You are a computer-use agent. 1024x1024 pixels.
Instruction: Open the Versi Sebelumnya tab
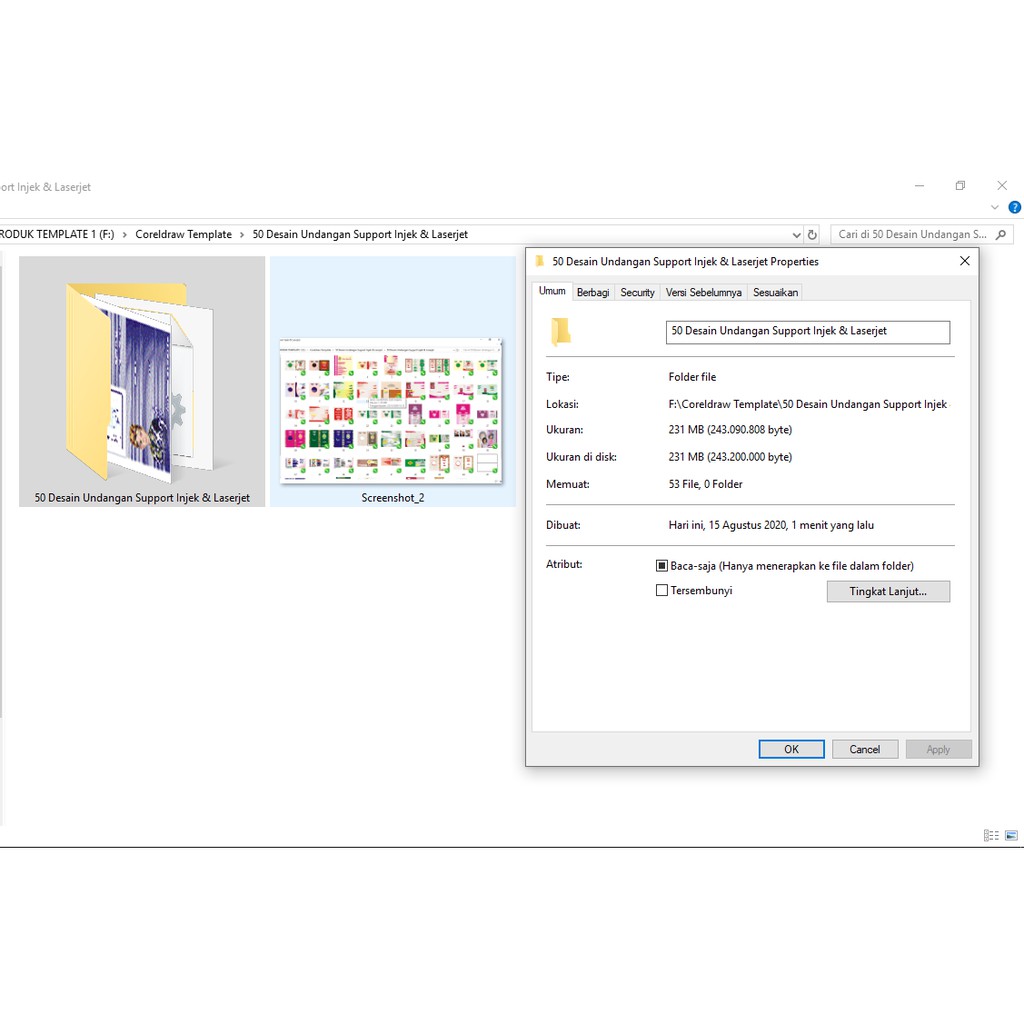click(x=704, y=293)
